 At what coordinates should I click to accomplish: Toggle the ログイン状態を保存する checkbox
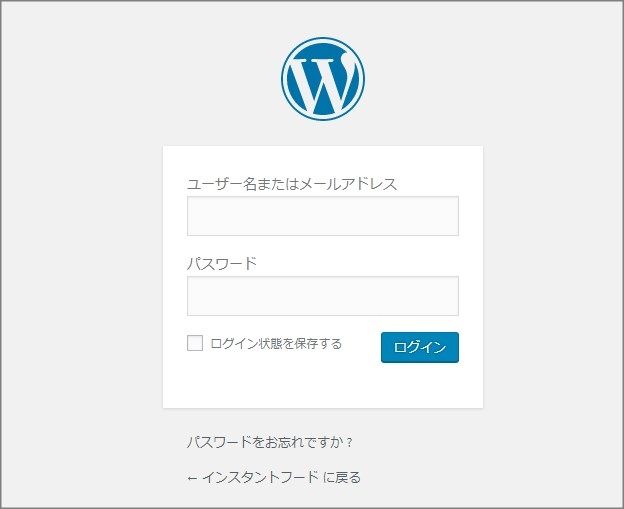click(x=195, y=343)
